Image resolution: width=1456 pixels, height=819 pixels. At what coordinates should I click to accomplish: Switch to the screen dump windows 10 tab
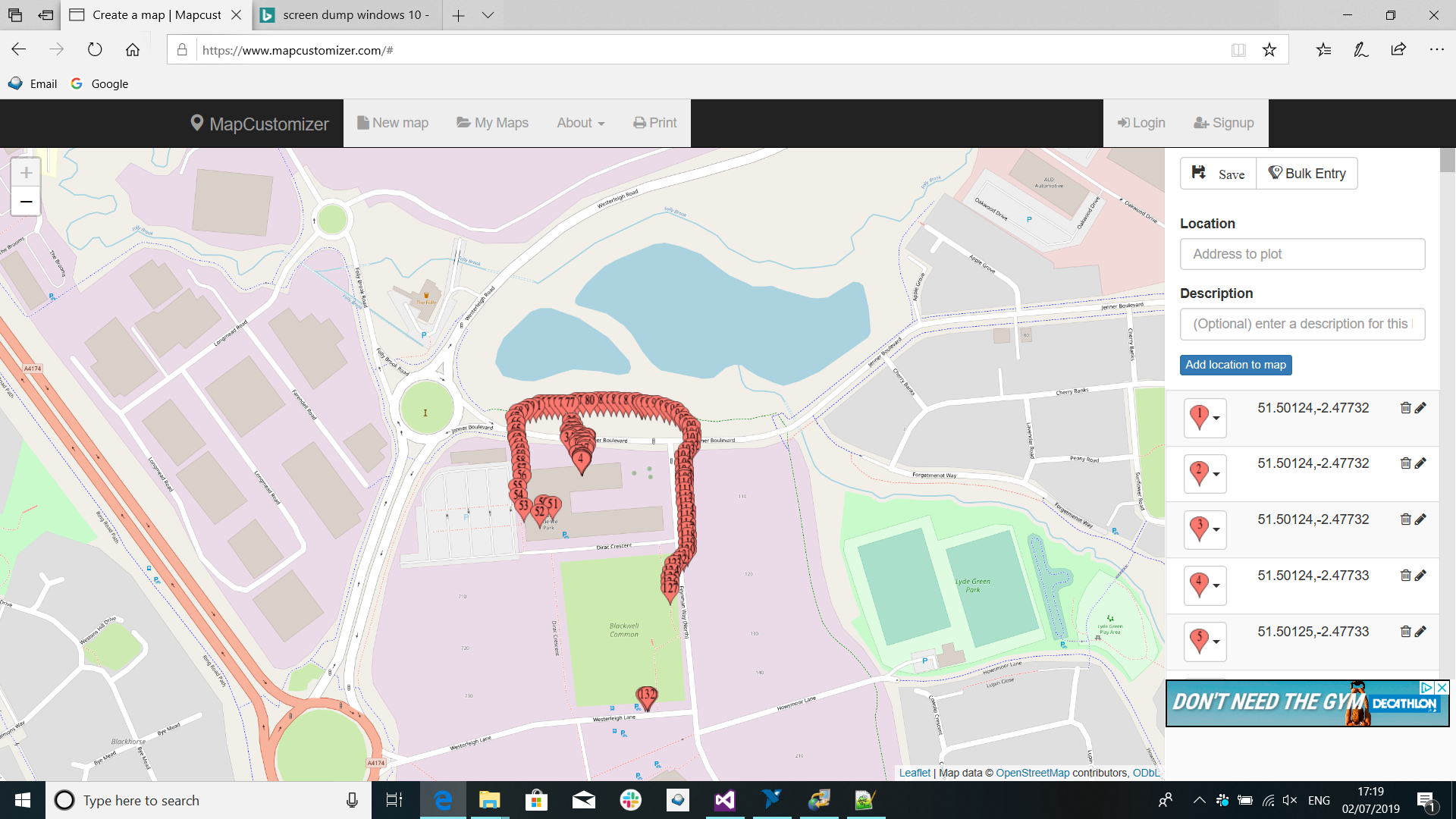[347, 15]
